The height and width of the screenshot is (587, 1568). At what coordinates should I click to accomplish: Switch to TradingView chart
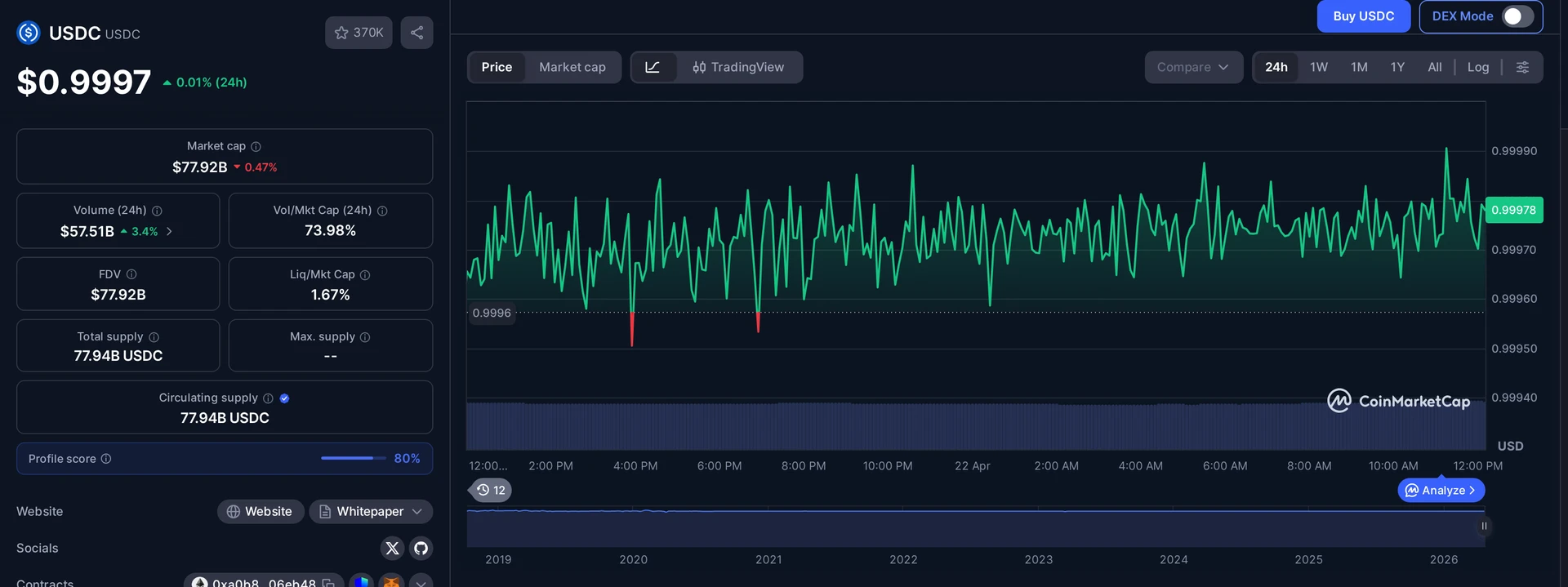738,67
